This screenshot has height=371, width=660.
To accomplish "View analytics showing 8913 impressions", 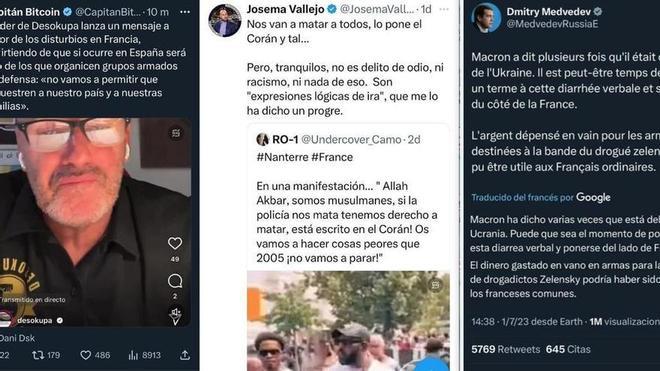I will coord(144,355).
